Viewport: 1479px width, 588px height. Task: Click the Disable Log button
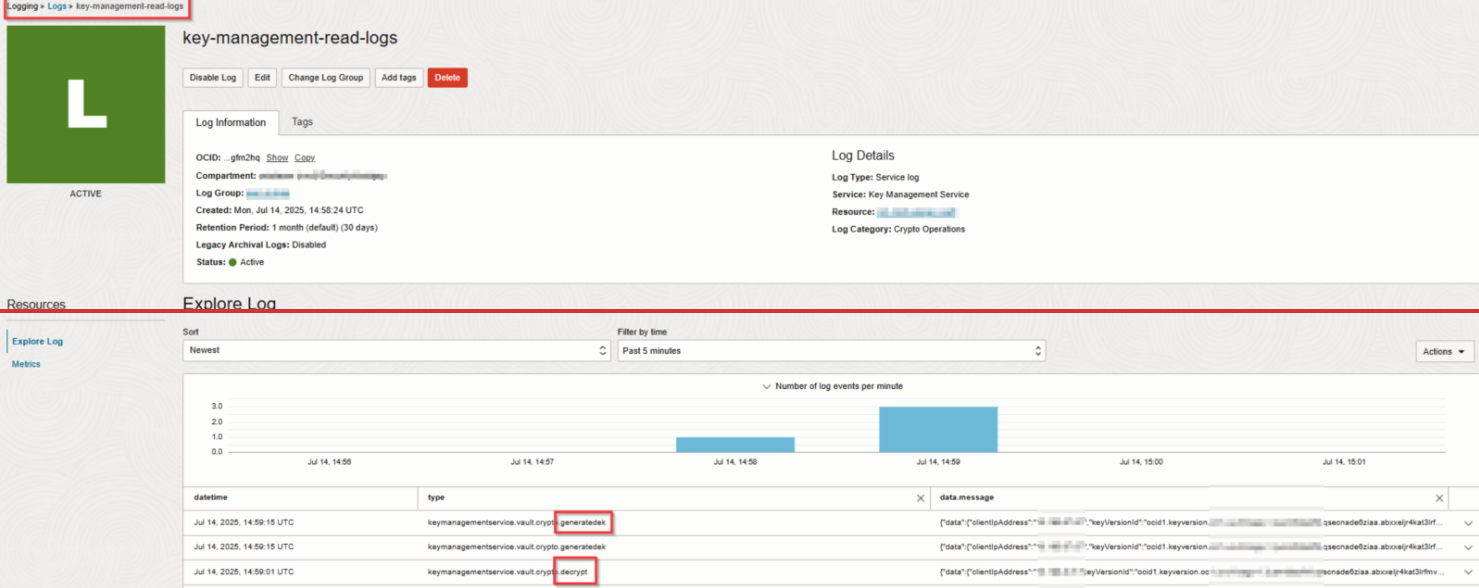click(211, 77)
